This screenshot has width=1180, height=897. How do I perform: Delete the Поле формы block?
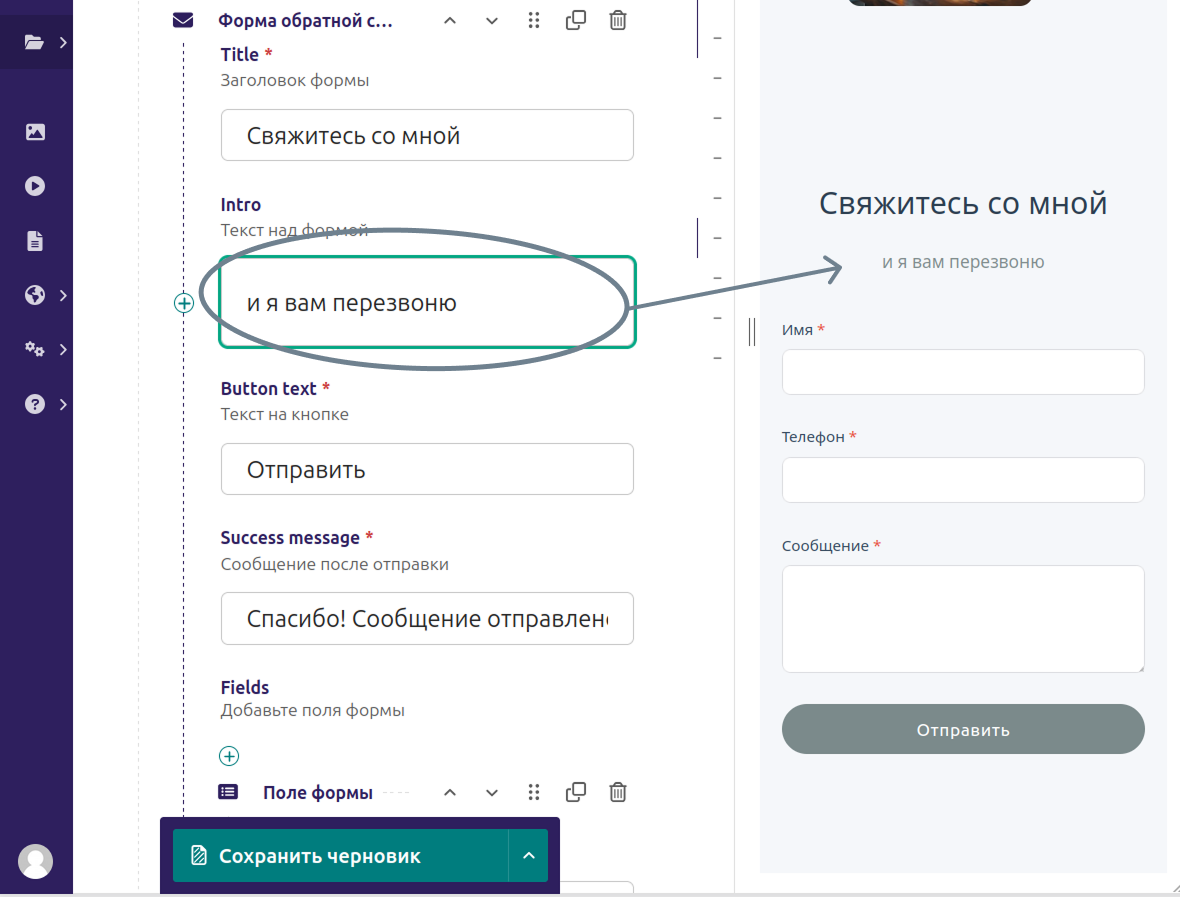(x=618, y=792)
